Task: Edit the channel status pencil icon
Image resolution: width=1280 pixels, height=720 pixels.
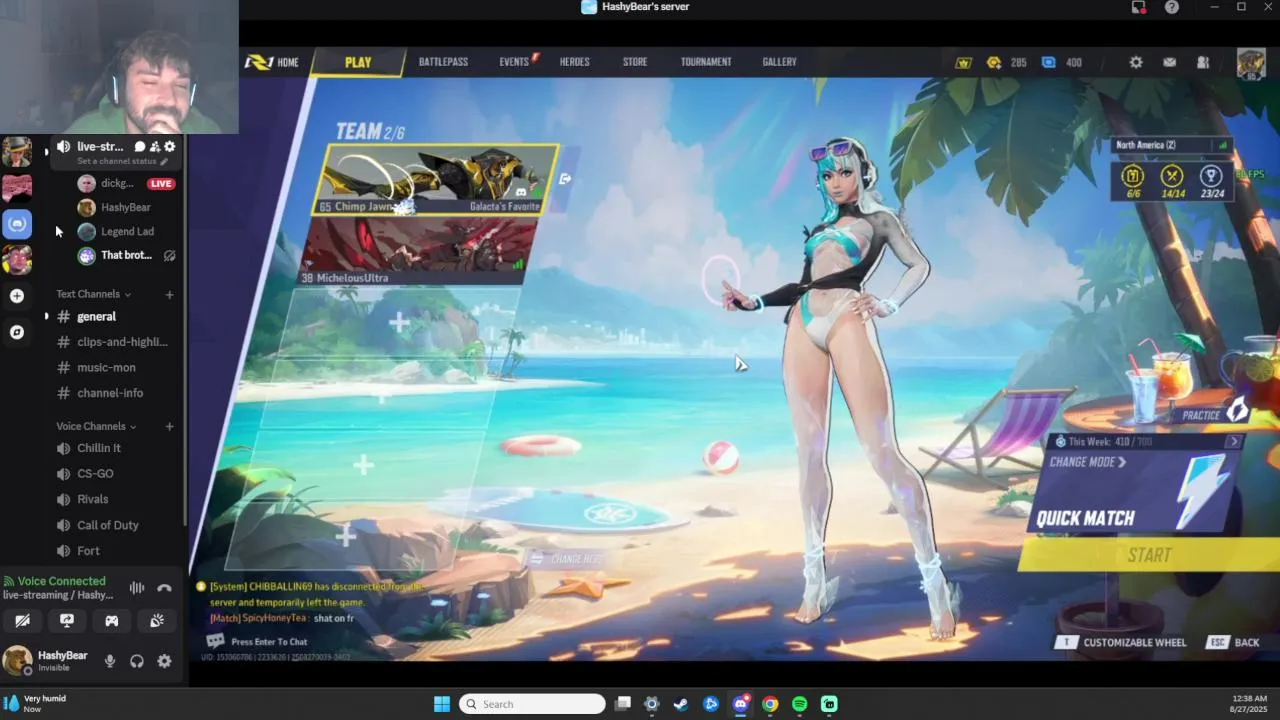Action: [164, 162]
